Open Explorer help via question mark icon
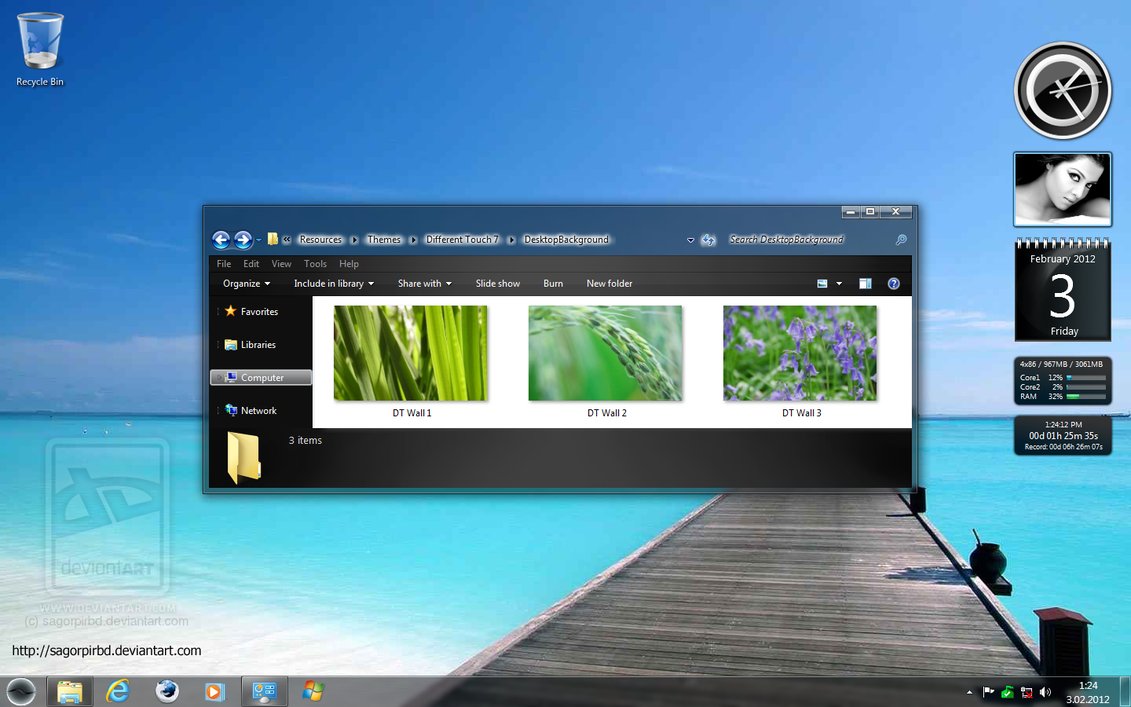 pos(894,284)
